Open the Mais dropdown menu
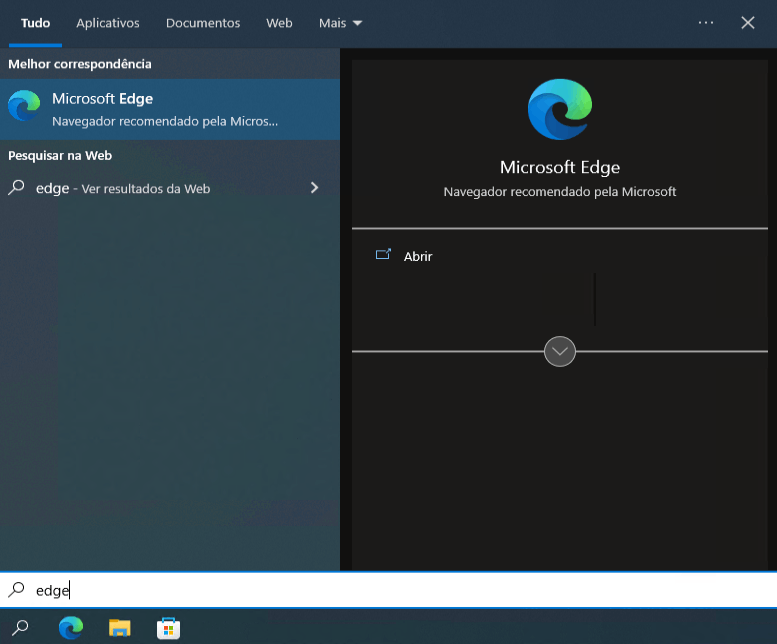777x644 pixels. [x=340, y=23]
